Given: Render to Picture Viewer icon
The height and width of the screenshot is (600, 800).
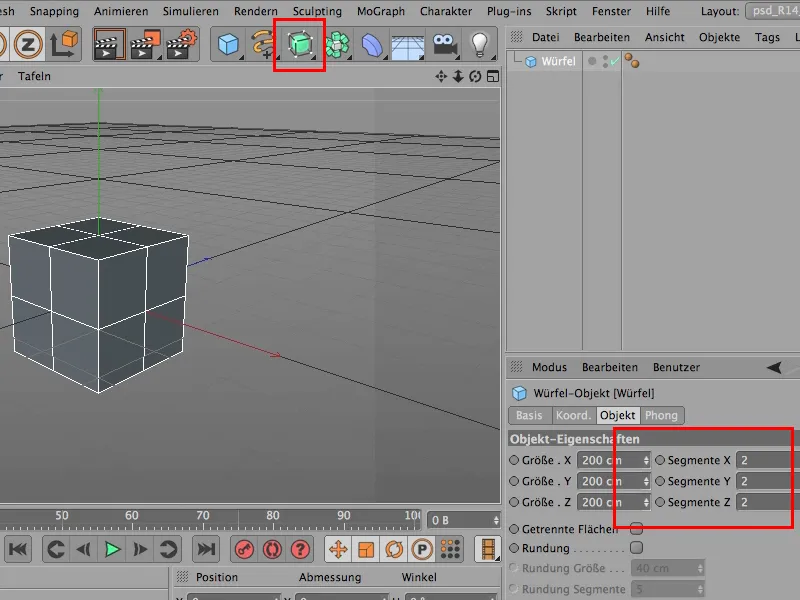Looking at the screenshot, I should [x=145, y=44].
